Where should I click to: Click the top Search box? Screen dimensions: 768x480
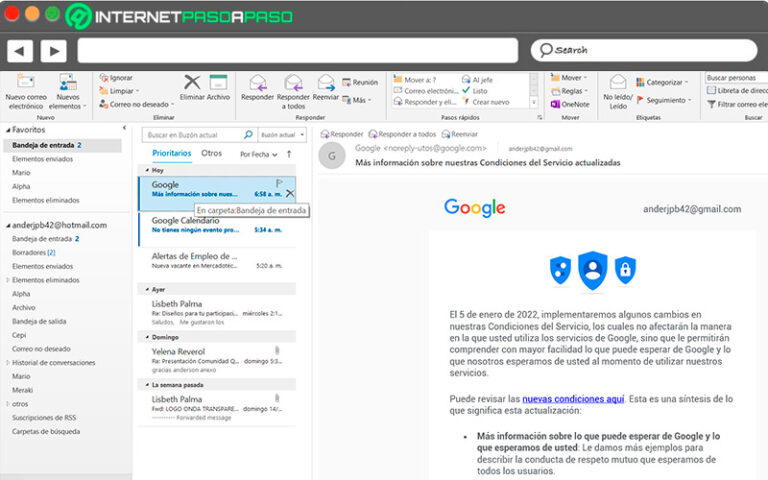(644, 50)
